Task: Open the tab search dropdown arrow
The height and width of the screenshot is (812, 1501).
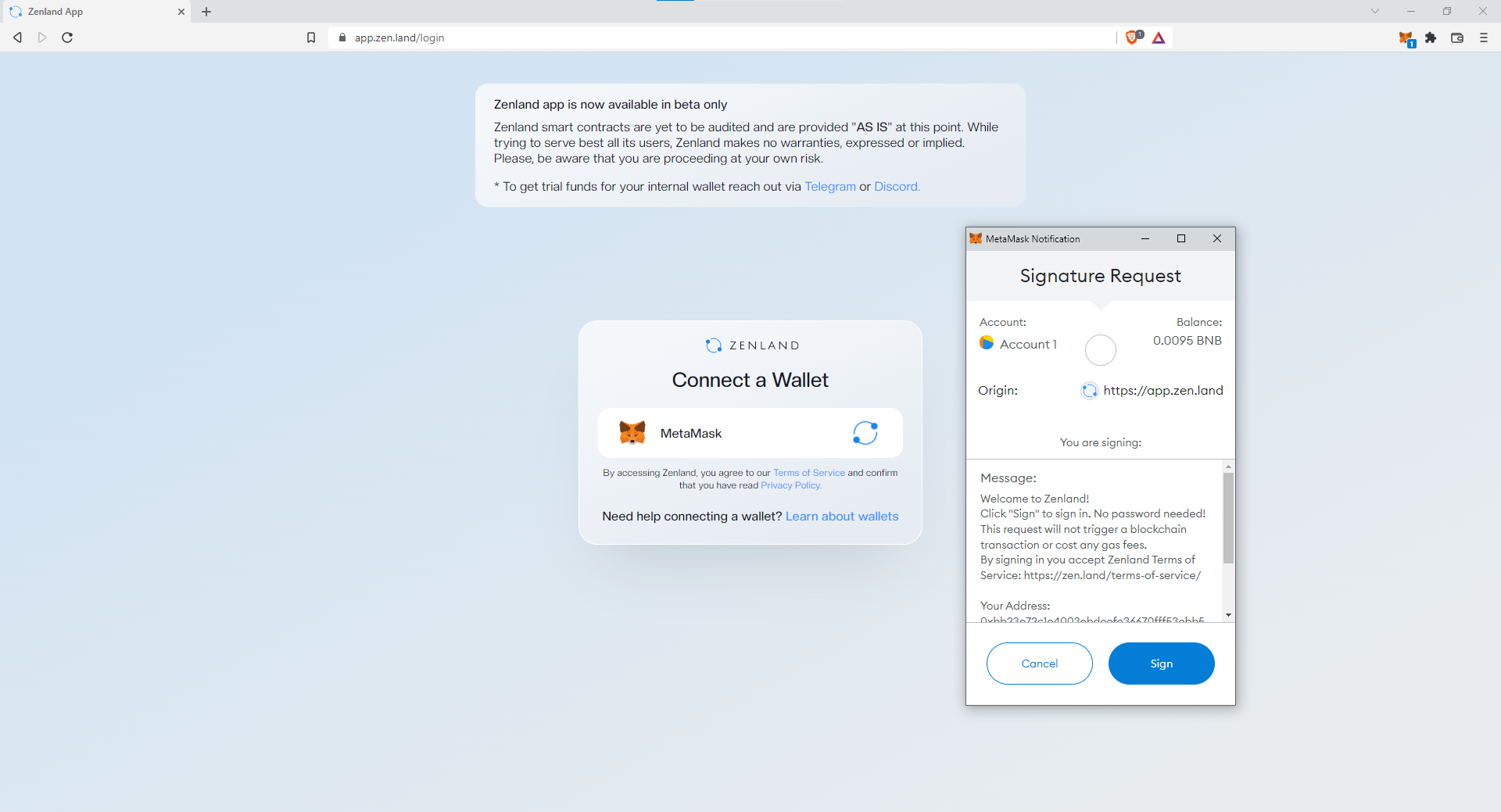Action: pyautogui.click(x=1375, y=11)
